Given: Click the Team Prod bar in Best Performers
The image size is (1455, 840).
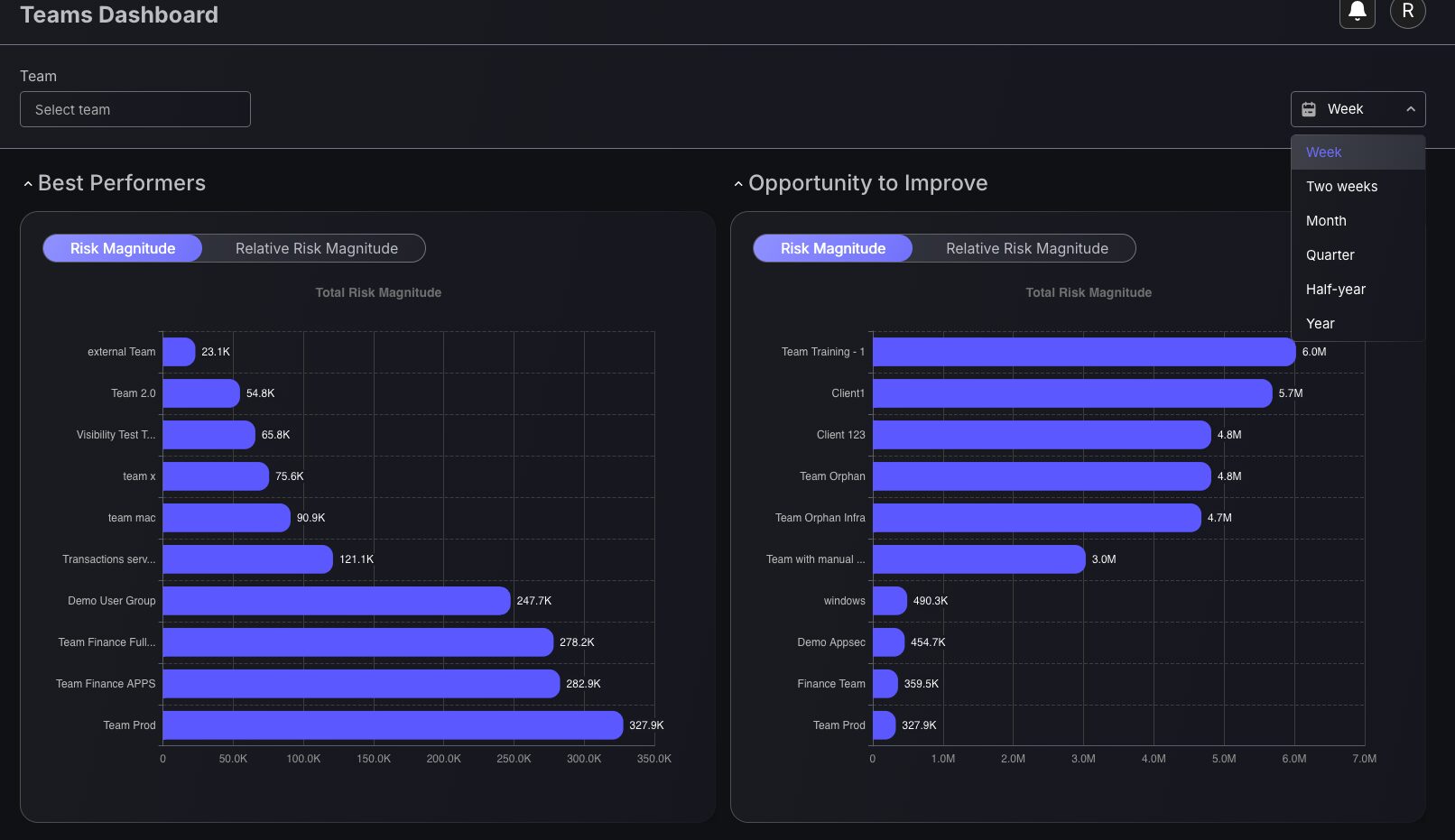Looking at the screenshot, I should pyautogui.click(x=393, y=725).
